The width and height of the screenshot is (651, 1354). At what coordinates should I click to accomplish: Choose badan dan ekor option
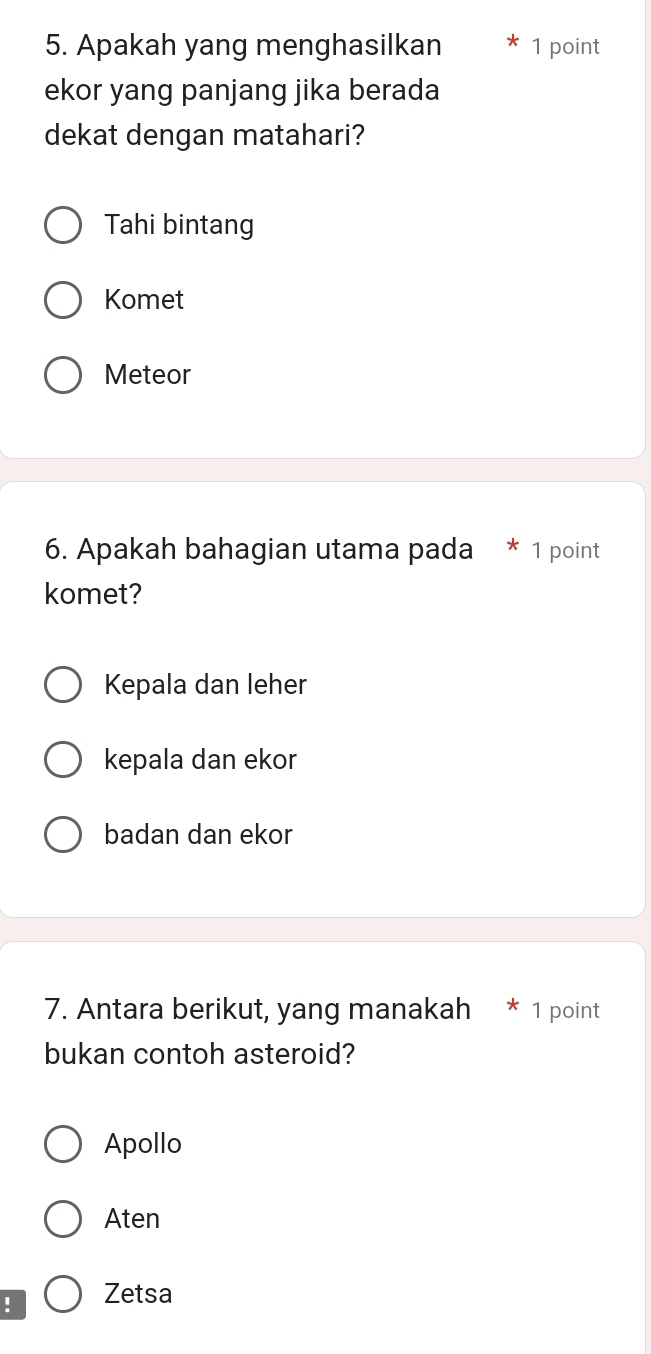(63, 835)
